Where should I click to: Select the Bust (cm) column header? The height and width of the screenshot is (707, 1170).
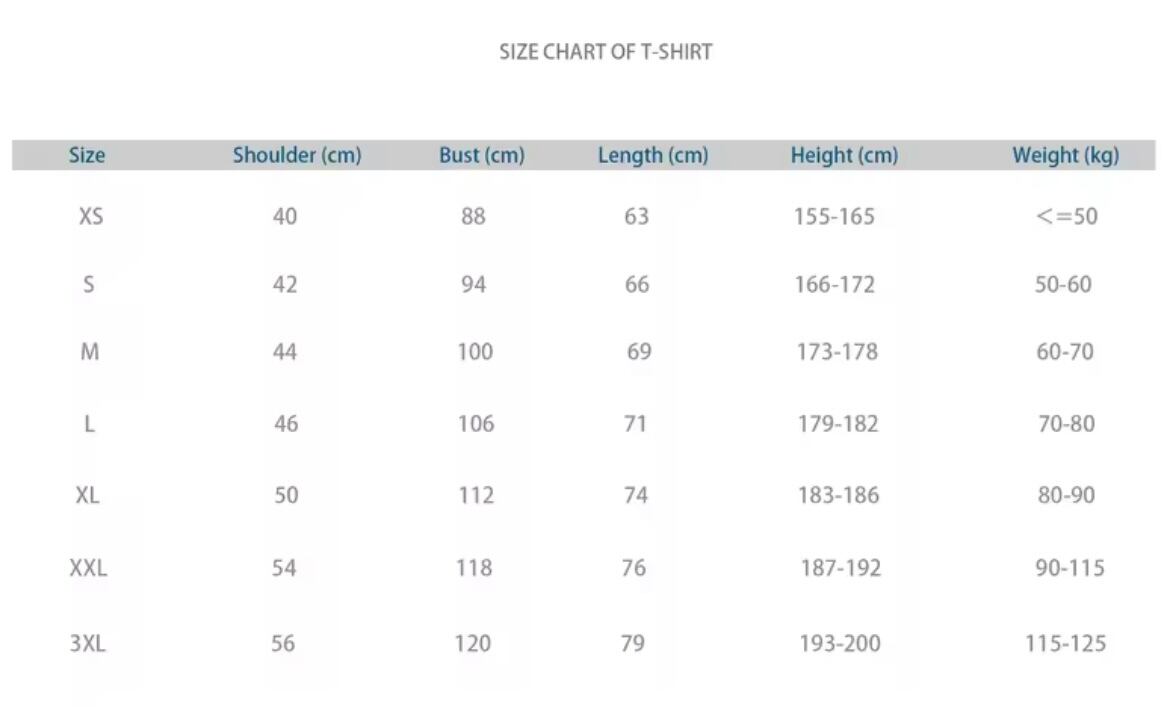pos(481,155)
